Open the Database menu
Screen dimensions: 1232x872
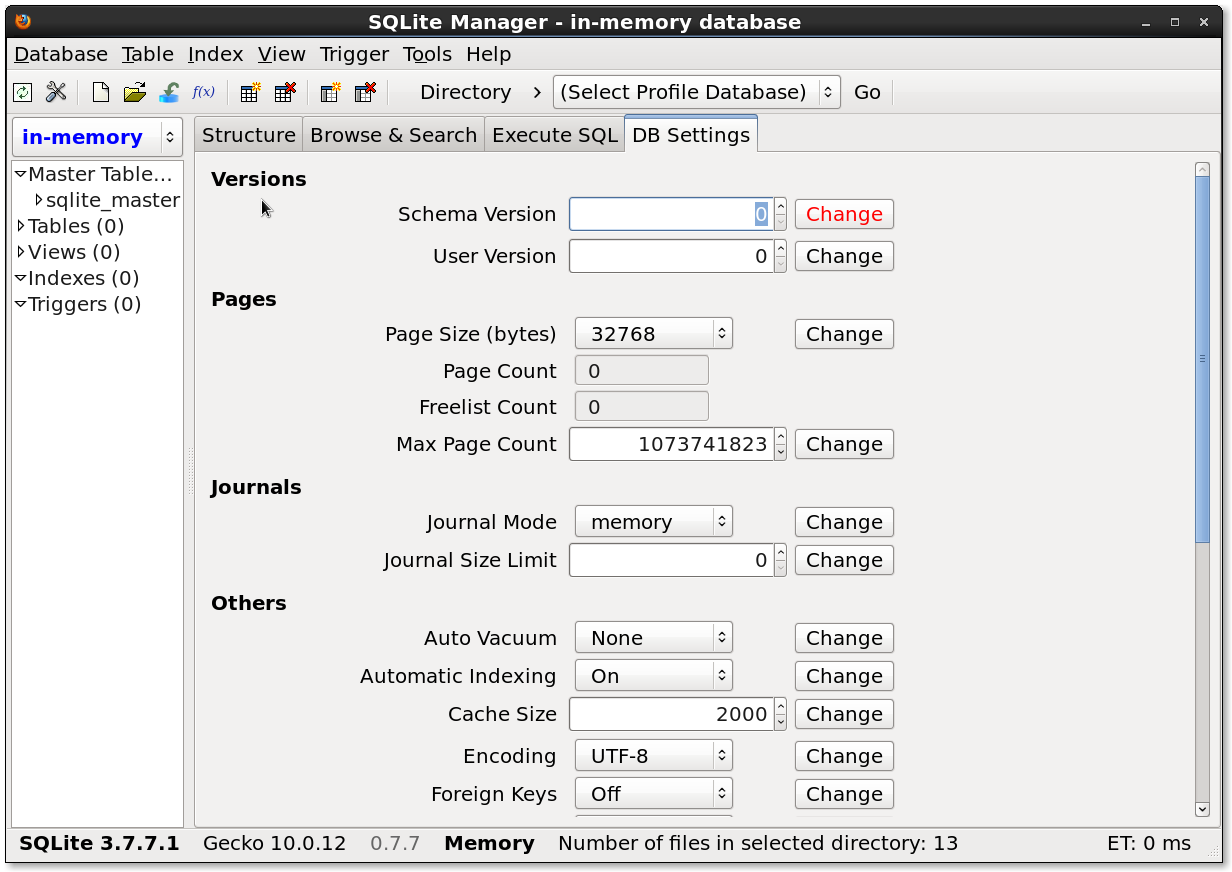[x=61, y=54]
